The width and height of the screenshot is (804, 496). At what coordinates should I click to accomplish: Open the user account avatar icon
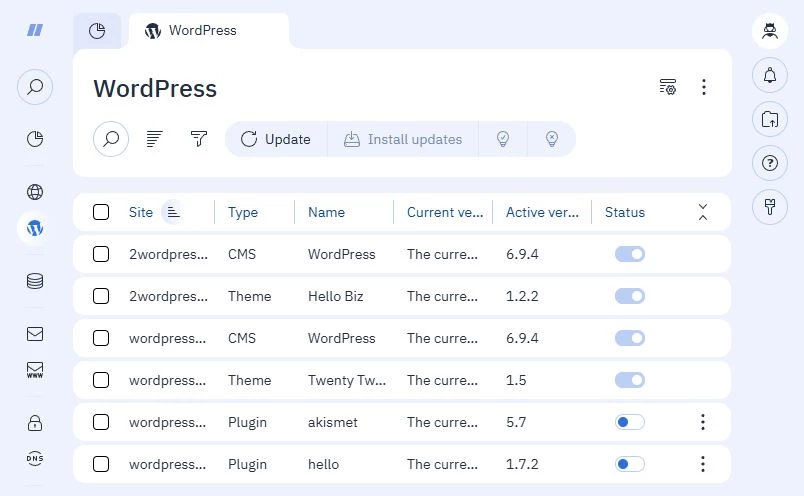[770, 31]
